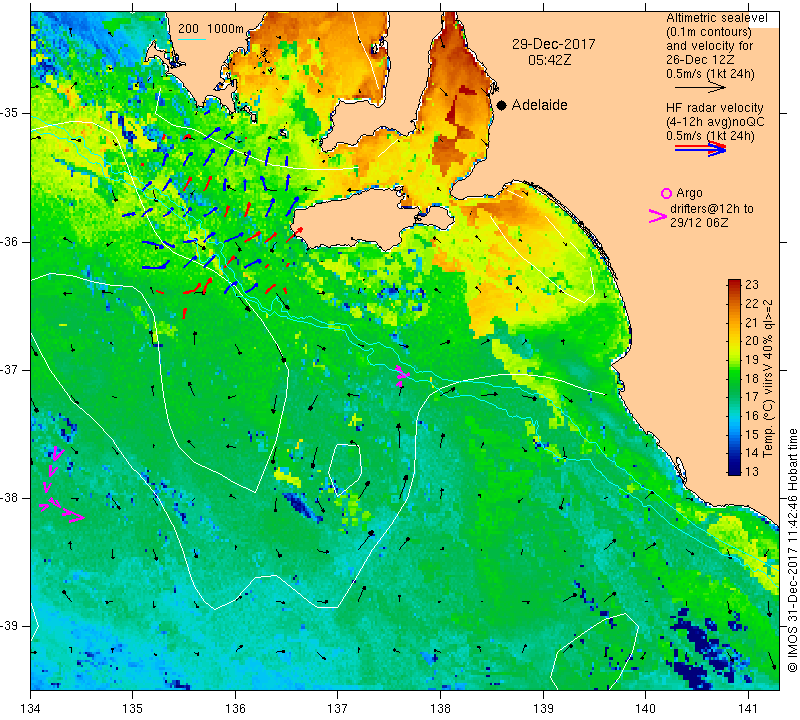
Task: Click the '29/12 06Z' drifter date text
Action: click(699, 222)
